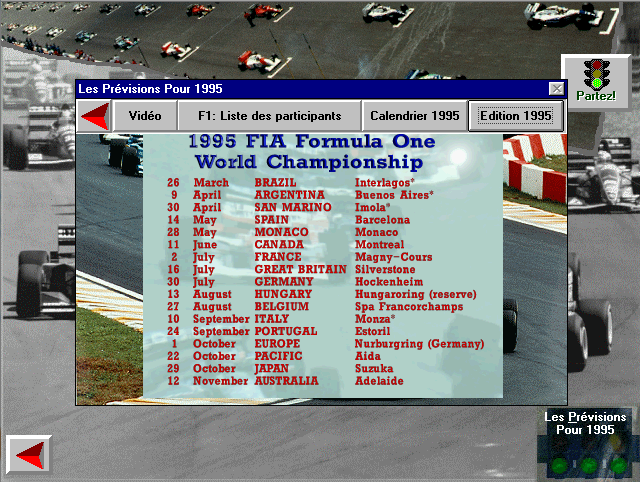Click the Barcelona circuit name
The width and height of the screenshot is (640, 482).
coord(382,220)
